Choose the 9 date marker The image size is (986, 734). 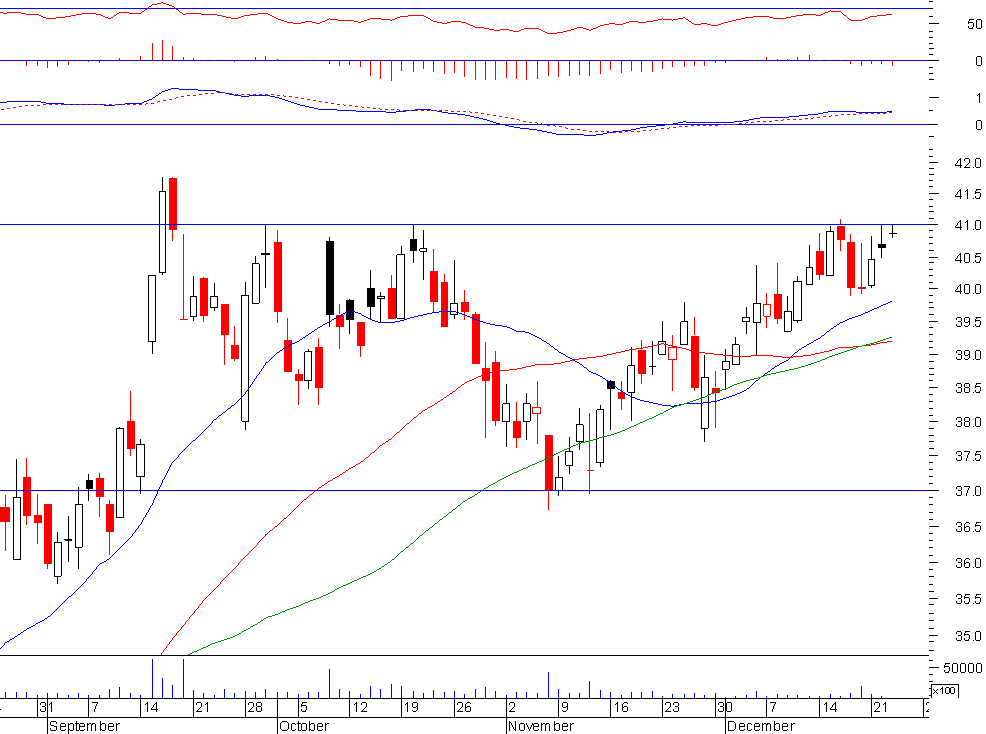click(565, 708)
